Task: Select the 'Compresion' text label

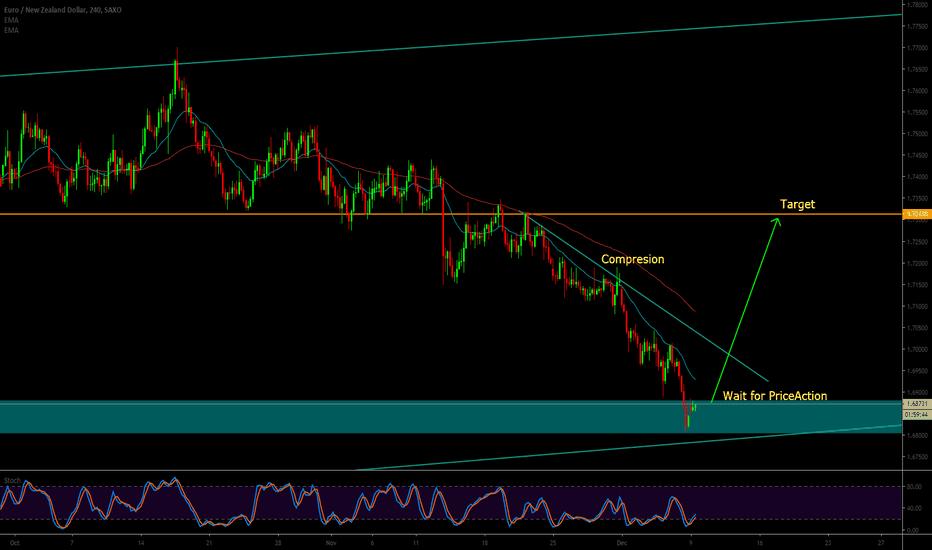Action: tap(632, 259)
